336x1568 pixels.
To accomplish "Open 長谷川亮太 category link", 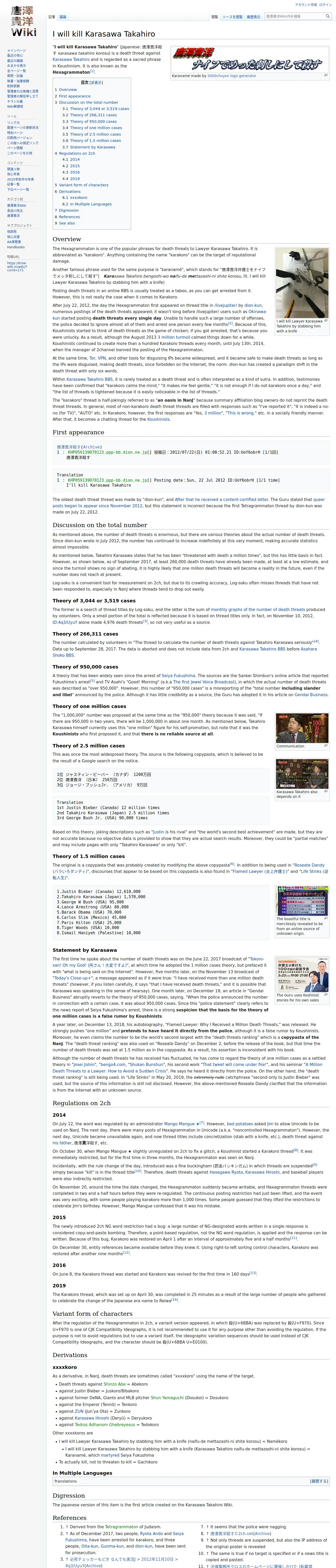I will click(x=15, y=211).
